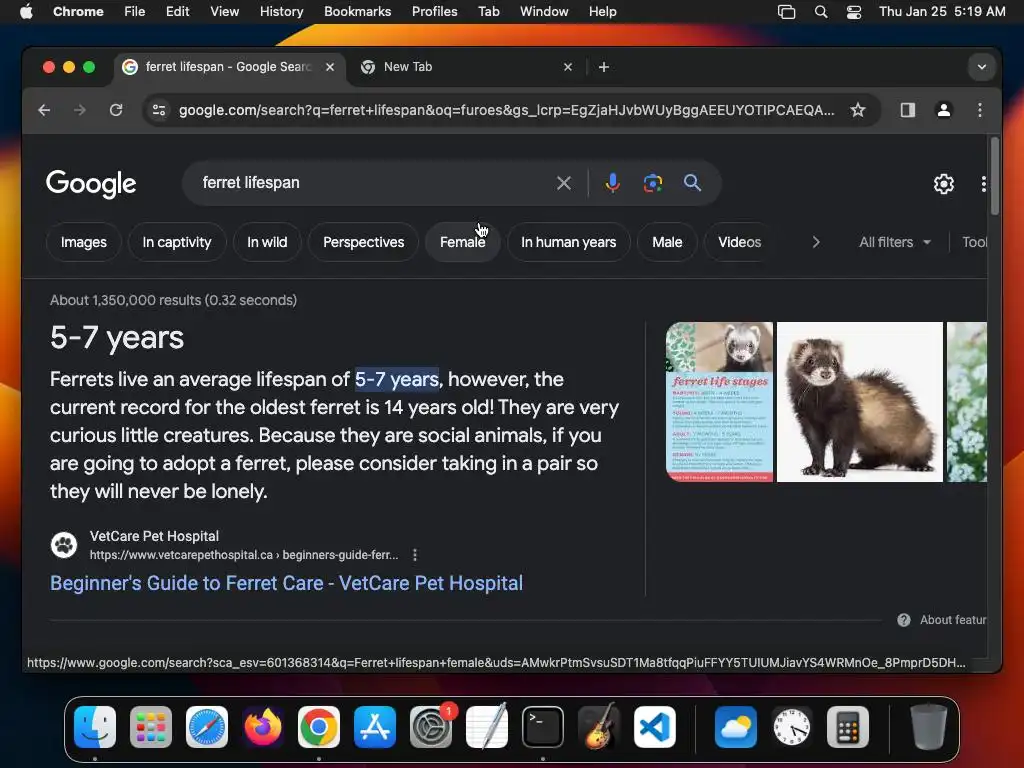Open the ferret life stages thumbnail
This screenshot has height=768, width=1024.
720,402
